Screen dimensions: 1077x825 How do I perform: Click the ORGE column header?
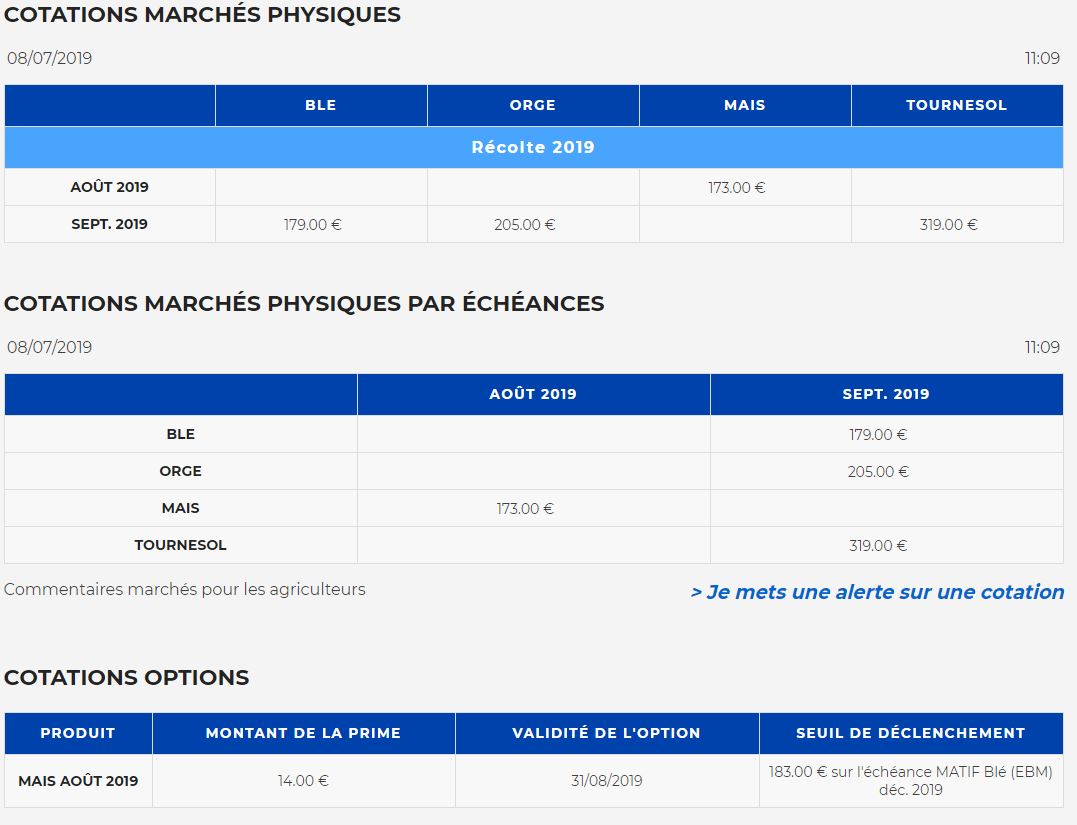533,105
